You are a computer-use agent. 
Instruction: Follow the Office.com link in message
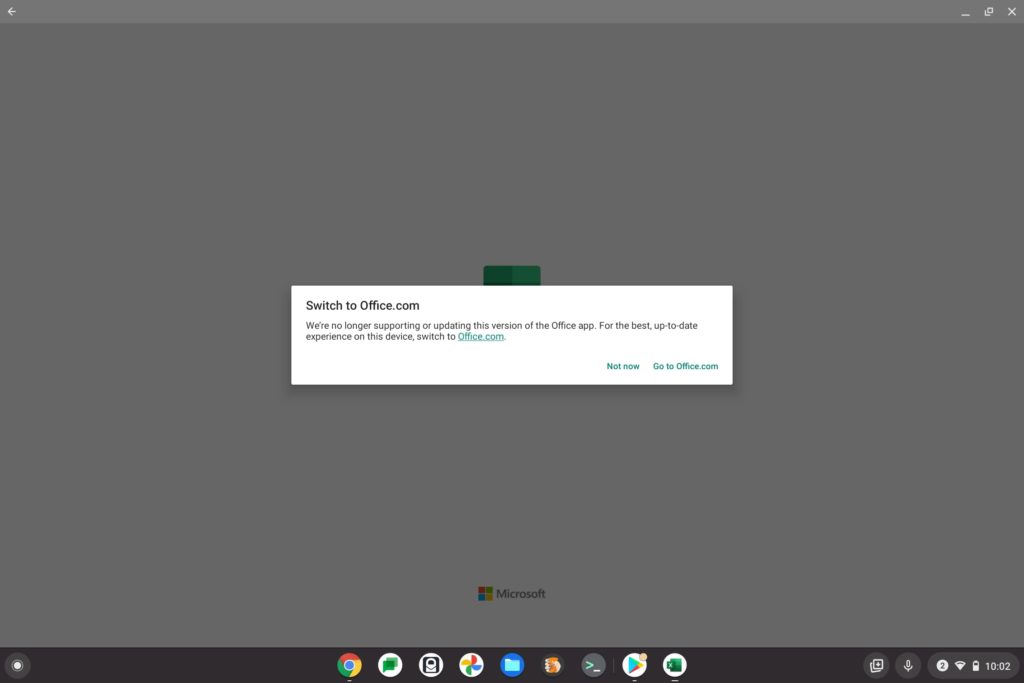click(x=481, y=336)
